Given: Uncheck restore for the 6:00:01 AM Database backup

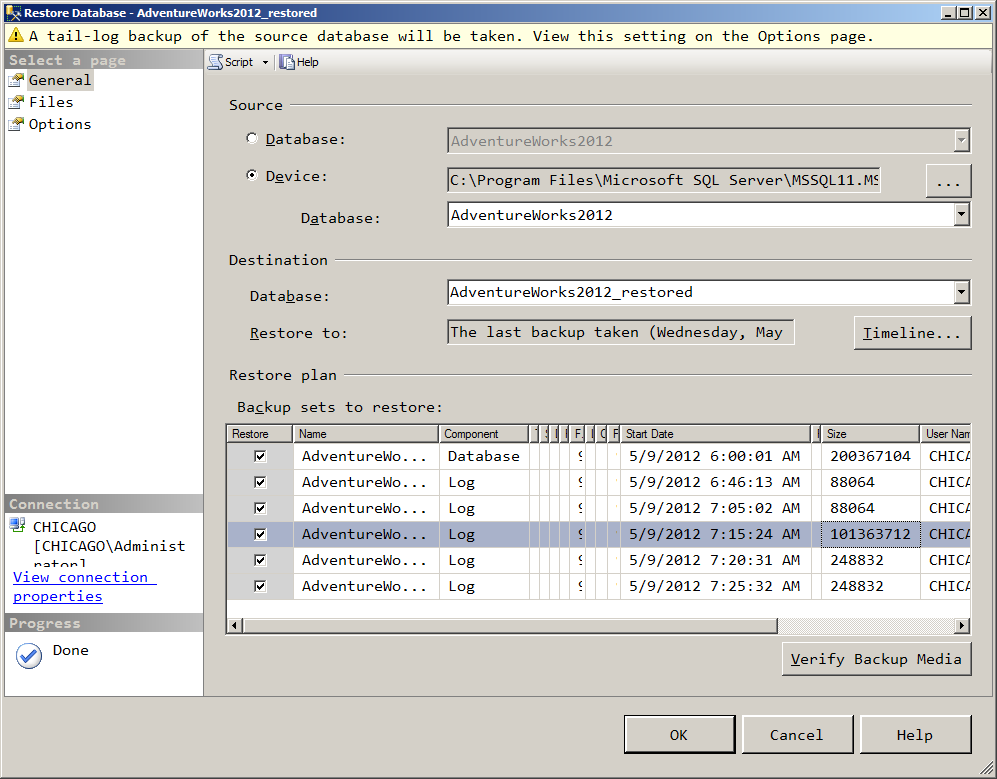Looking at the screenshot, I should [x=260, y=456].
